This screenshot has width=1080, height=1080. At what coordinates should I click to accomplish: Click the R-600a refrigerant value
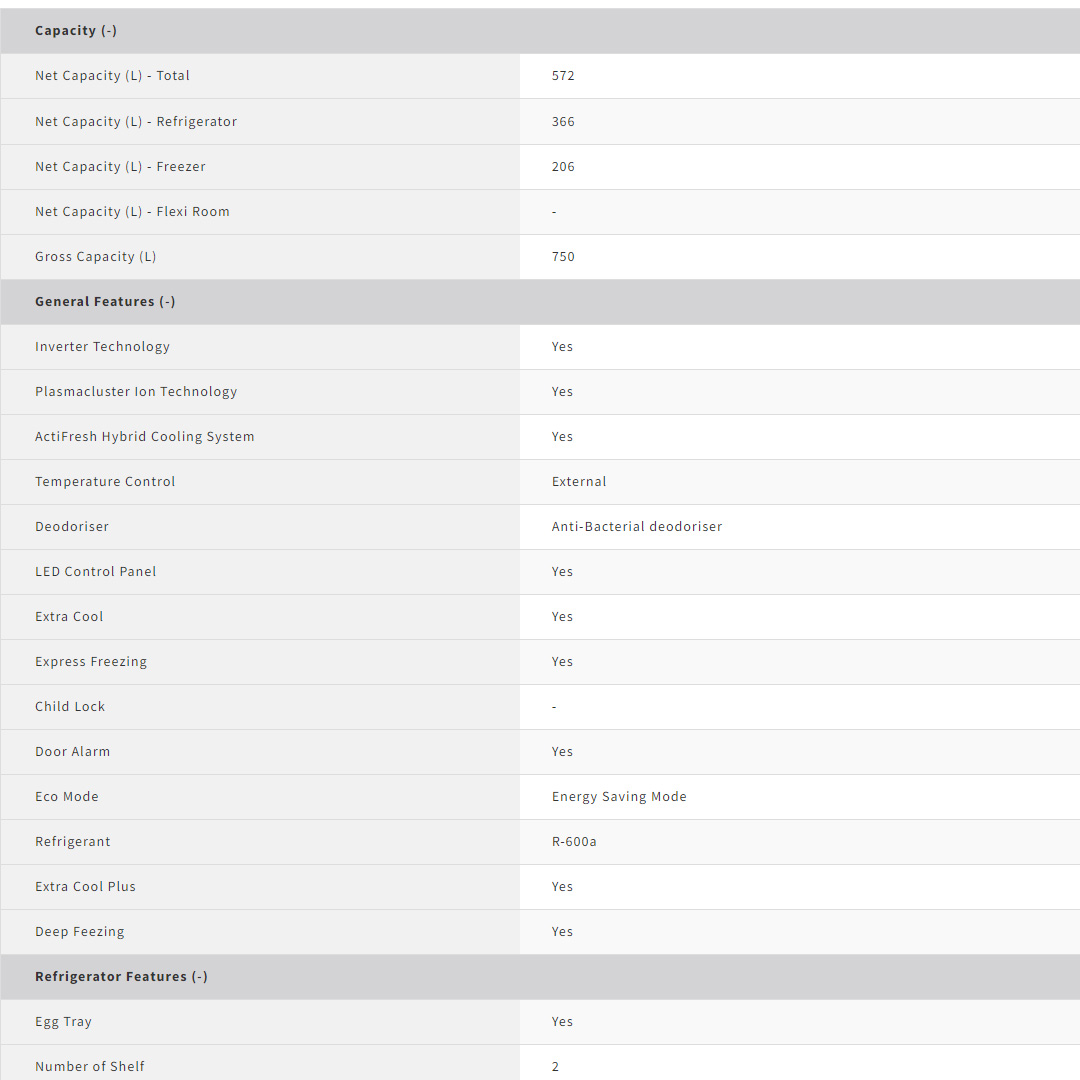(574, 842)
